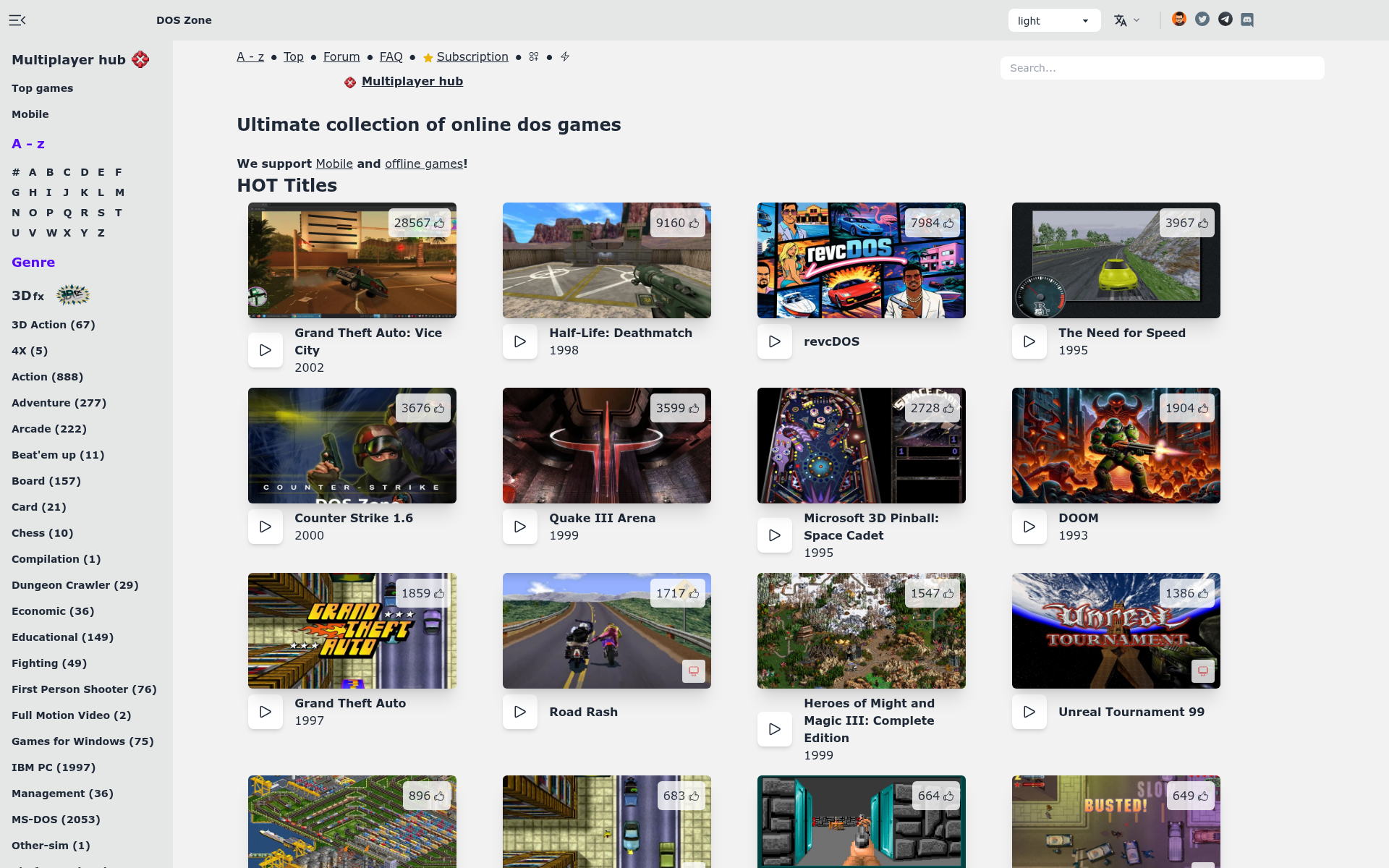1389x868 pixels.
Task: Like Vice City via 28567 thumbs-up
Action: click(x=420, y=223)
